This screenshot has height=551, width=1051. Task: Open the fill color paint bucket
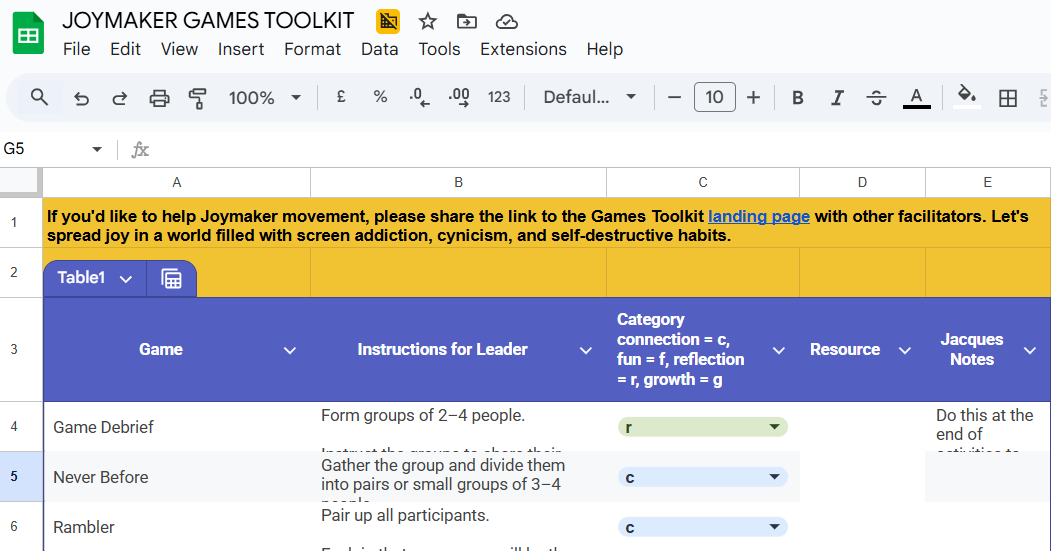[x=966, y=96]
